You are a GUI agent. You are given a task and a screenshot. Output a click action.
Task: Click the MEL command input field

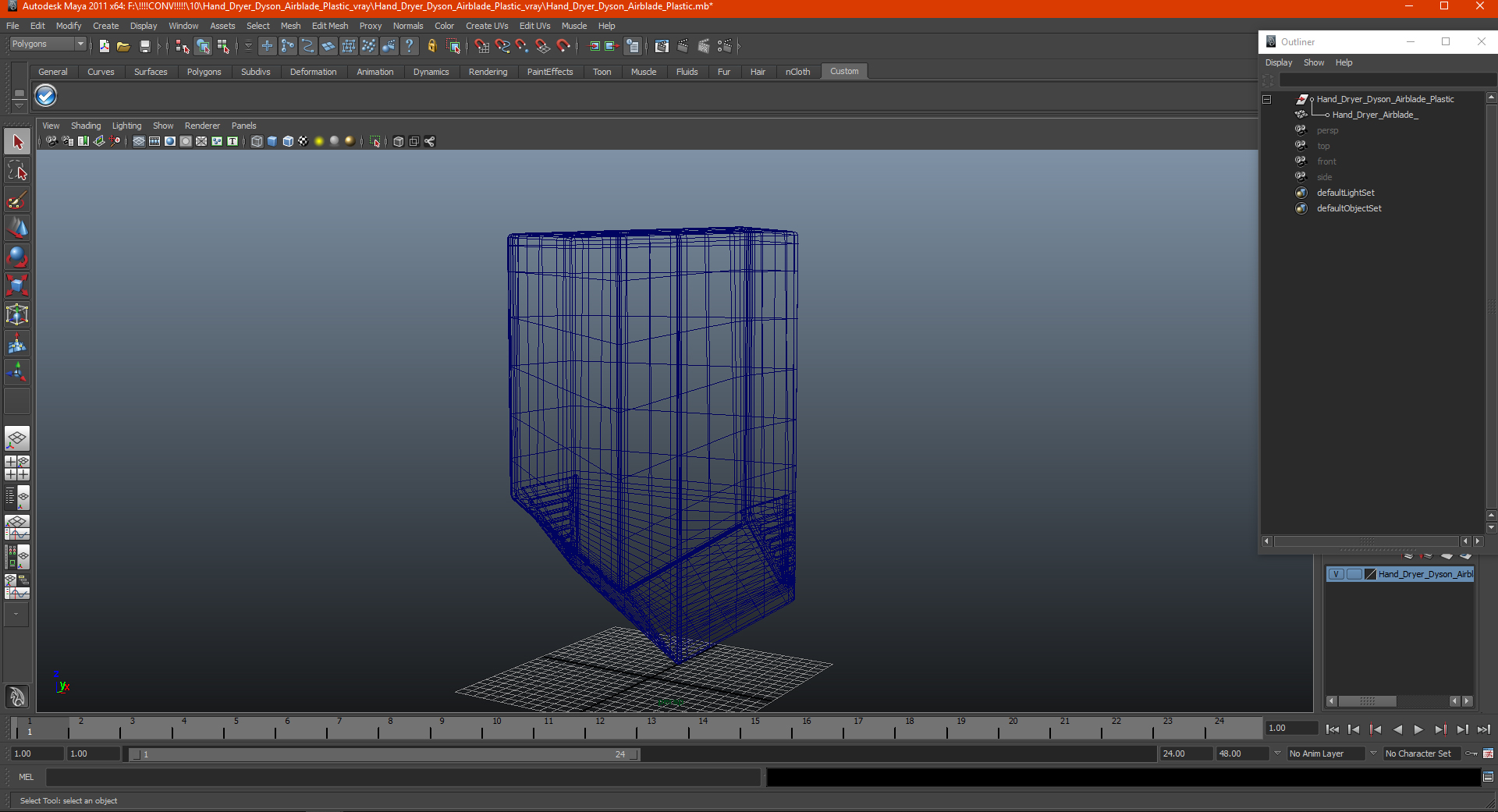[x=403, y=777]
